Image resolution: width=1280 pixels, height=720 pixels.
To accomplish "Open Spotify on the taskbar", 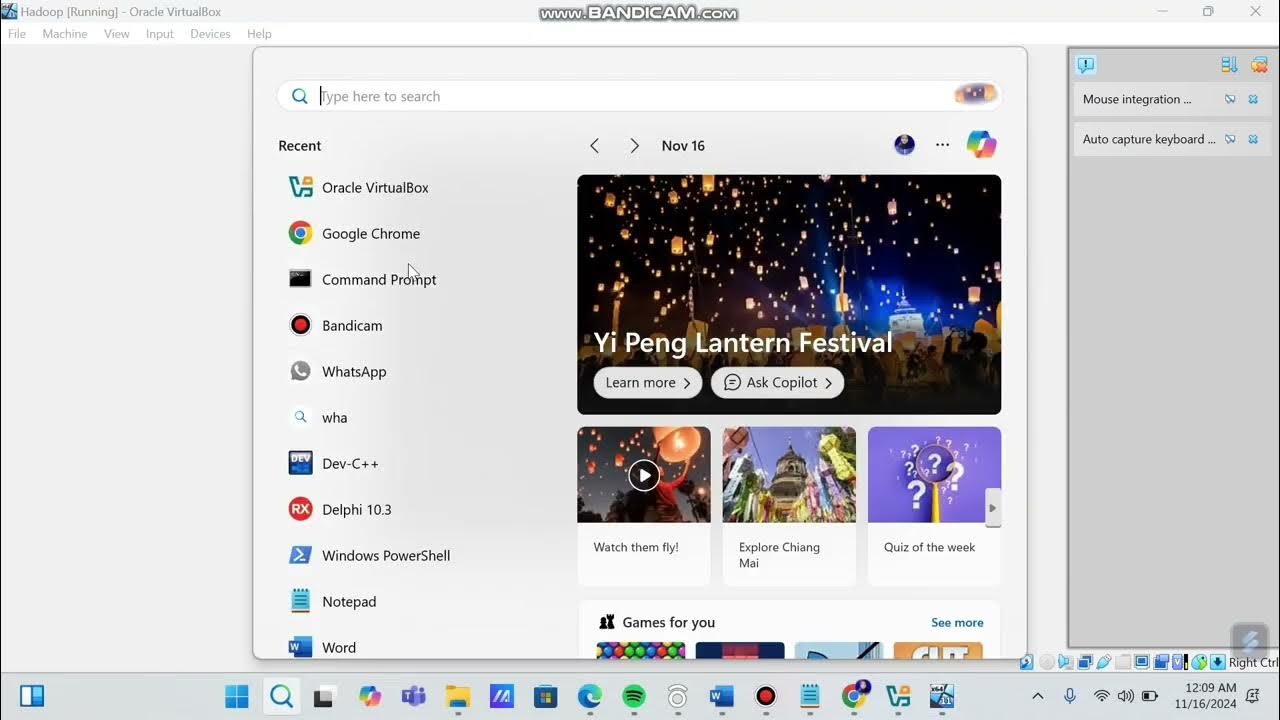I will (x=634, y=696).
